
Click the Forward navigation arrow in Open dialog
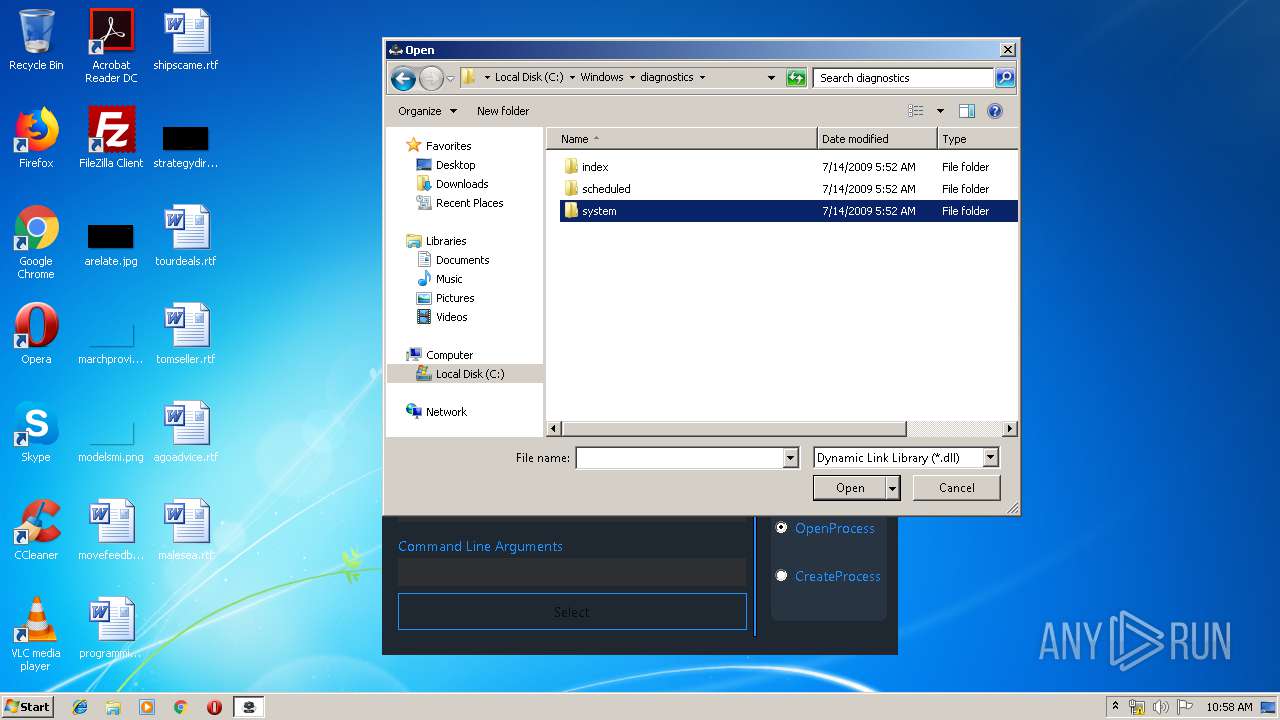coord(431,78)
